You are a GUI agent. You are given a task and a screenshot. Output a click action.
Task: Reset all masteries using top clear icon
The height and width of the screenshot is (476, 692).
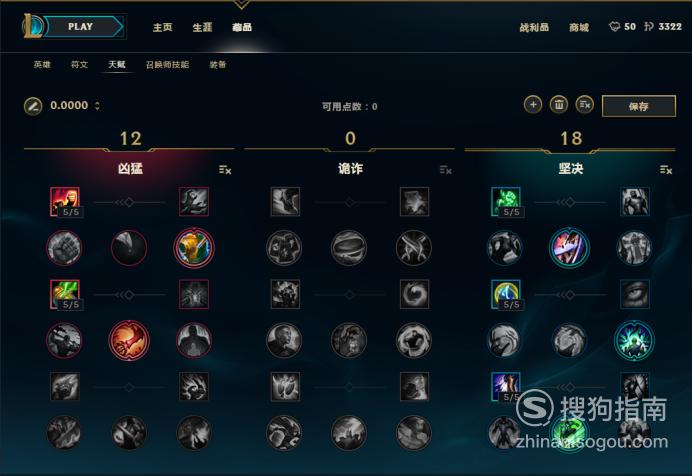coord(585,105)
